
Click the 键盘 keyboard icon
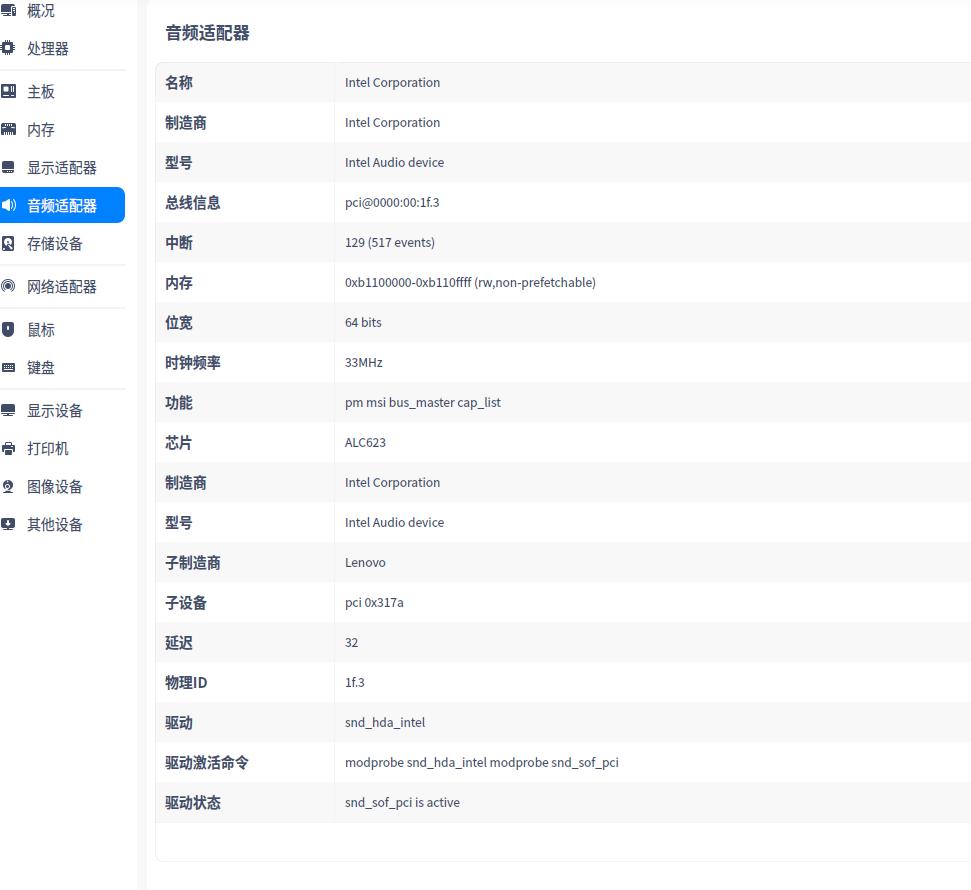(x=8, y=367)
